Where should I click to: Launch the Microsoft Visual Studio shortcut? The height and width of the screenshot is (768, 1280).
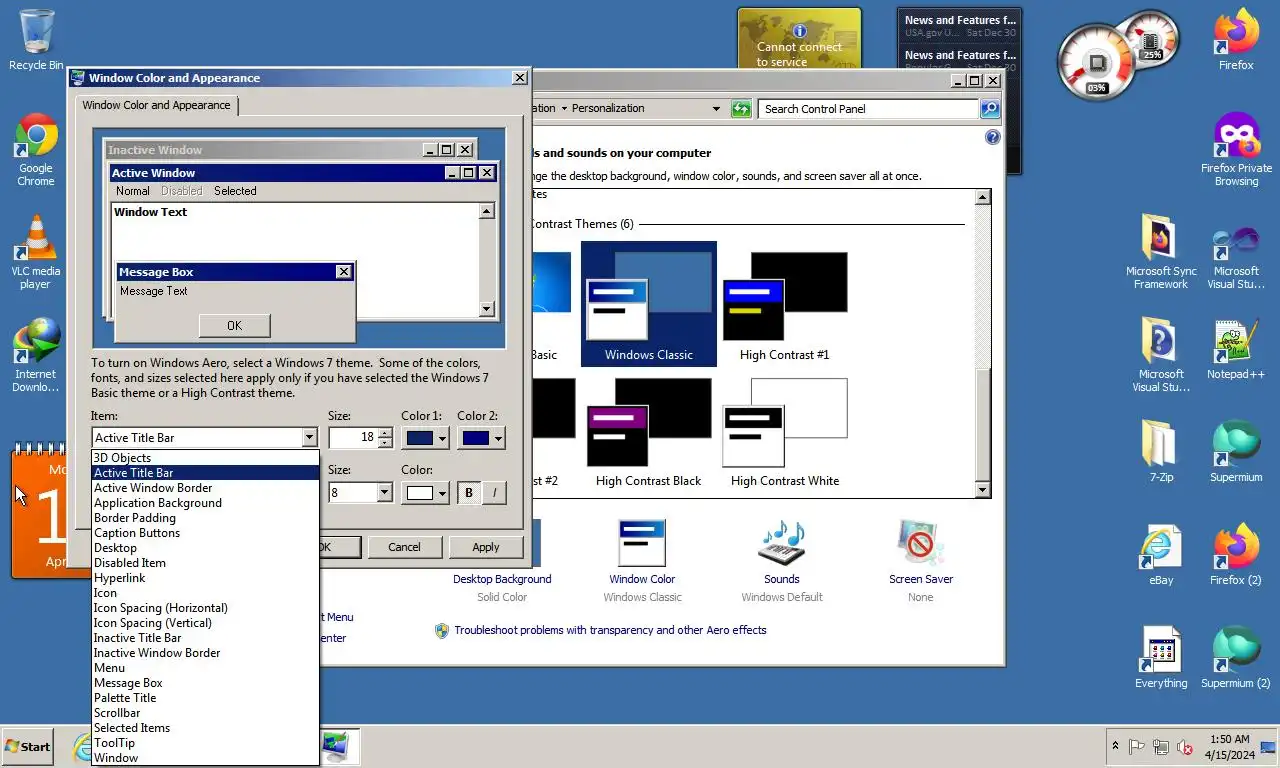tap(1236, 250)
